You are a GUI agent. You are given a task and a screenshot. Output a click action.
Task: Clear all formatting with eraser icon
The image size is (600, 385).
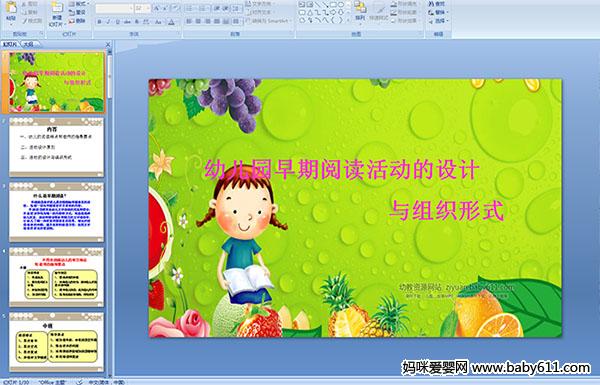click(x=175, y=8)
